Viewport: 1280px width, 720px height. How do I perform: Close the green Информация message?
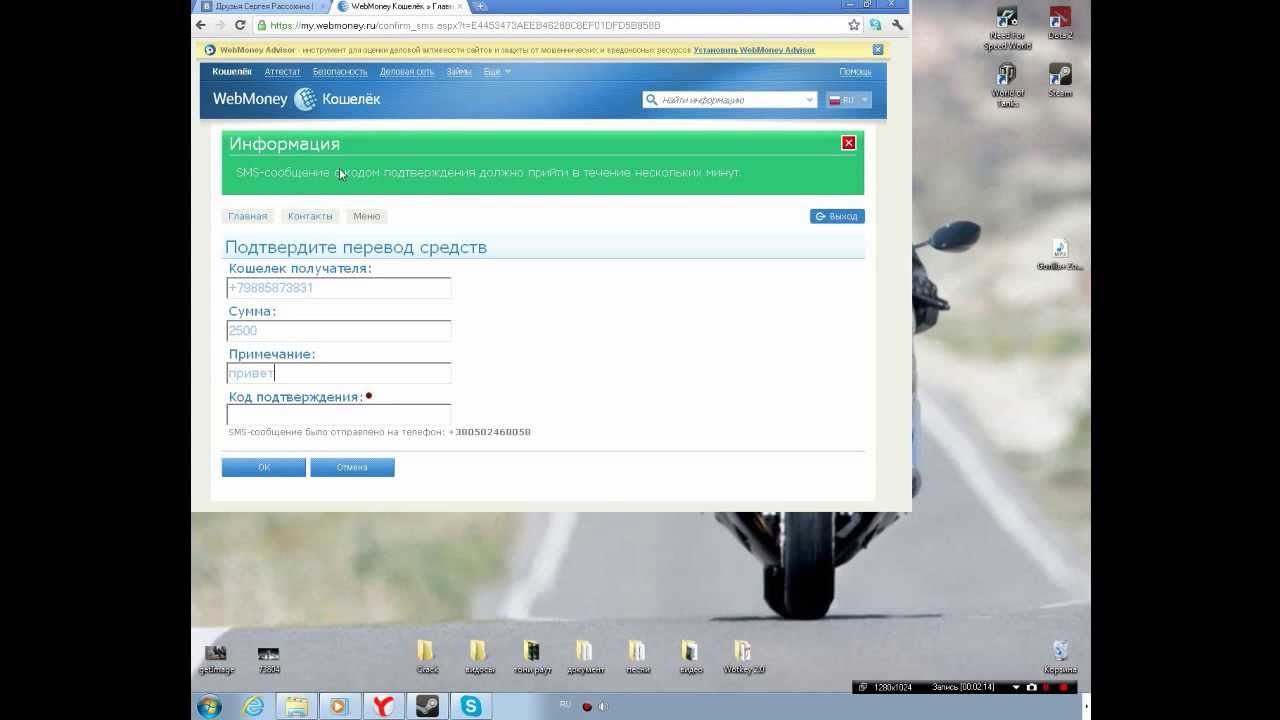(848, 143)
